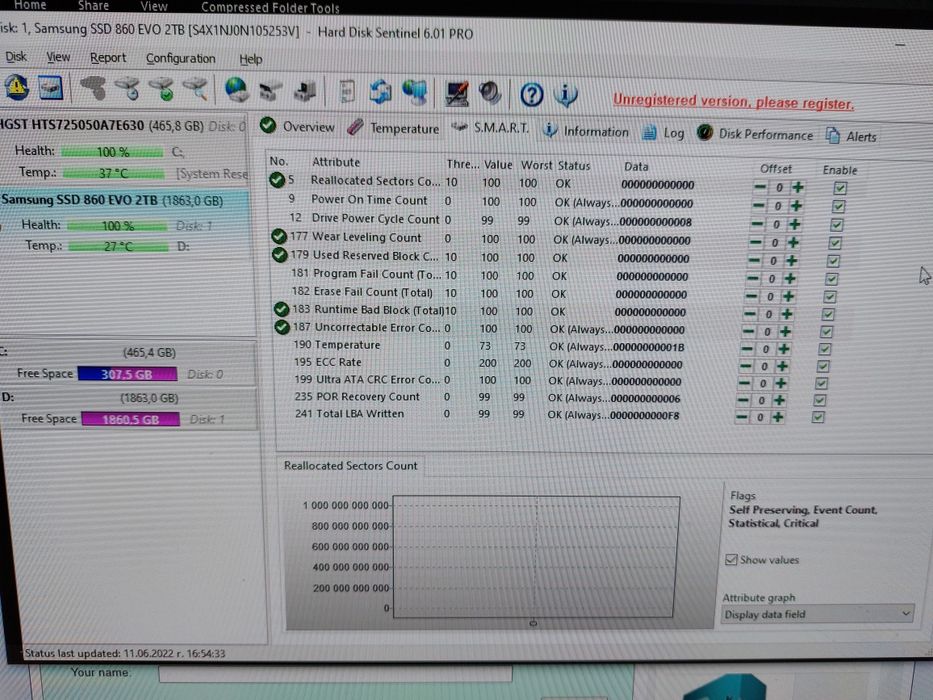Open the Report menu

pyautogui.click(x=108, y=58)
